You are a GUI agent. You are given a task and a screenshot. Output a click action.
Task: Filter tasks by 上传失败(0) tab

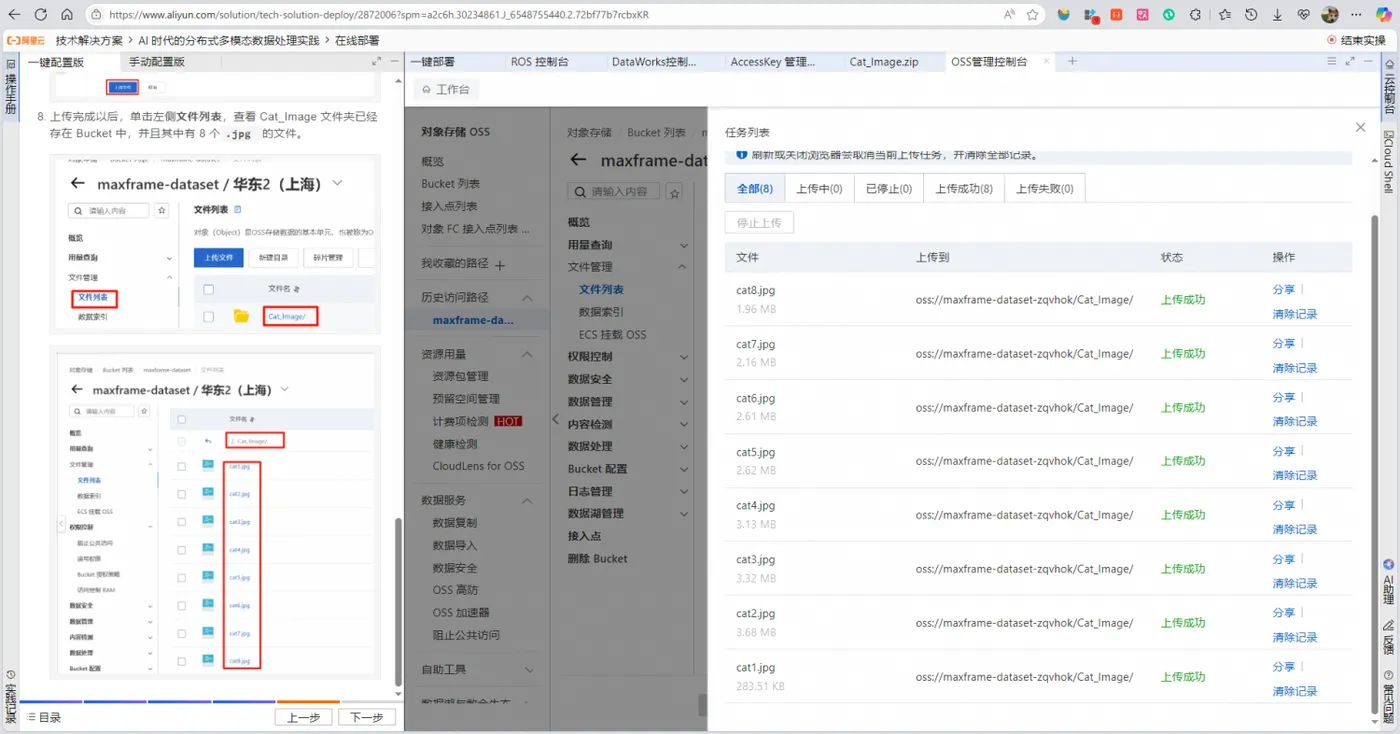tap(1045, 189)
